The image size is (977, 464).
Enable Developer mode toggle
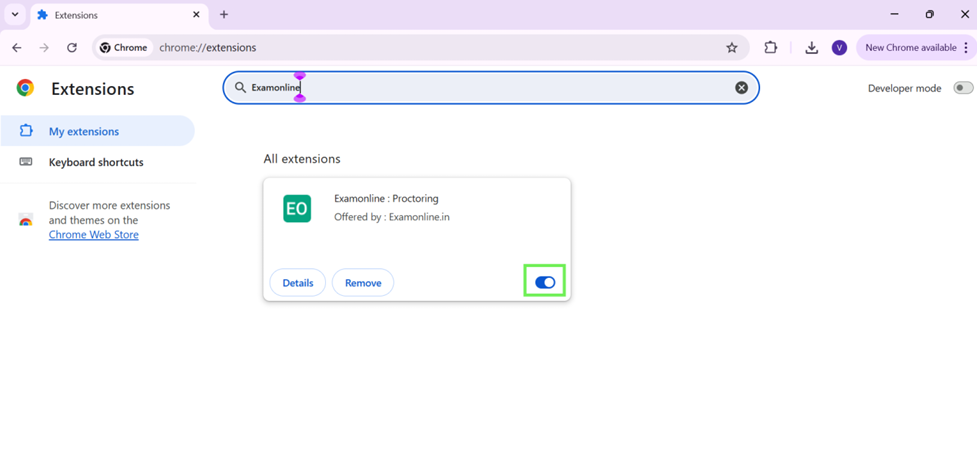963,88
